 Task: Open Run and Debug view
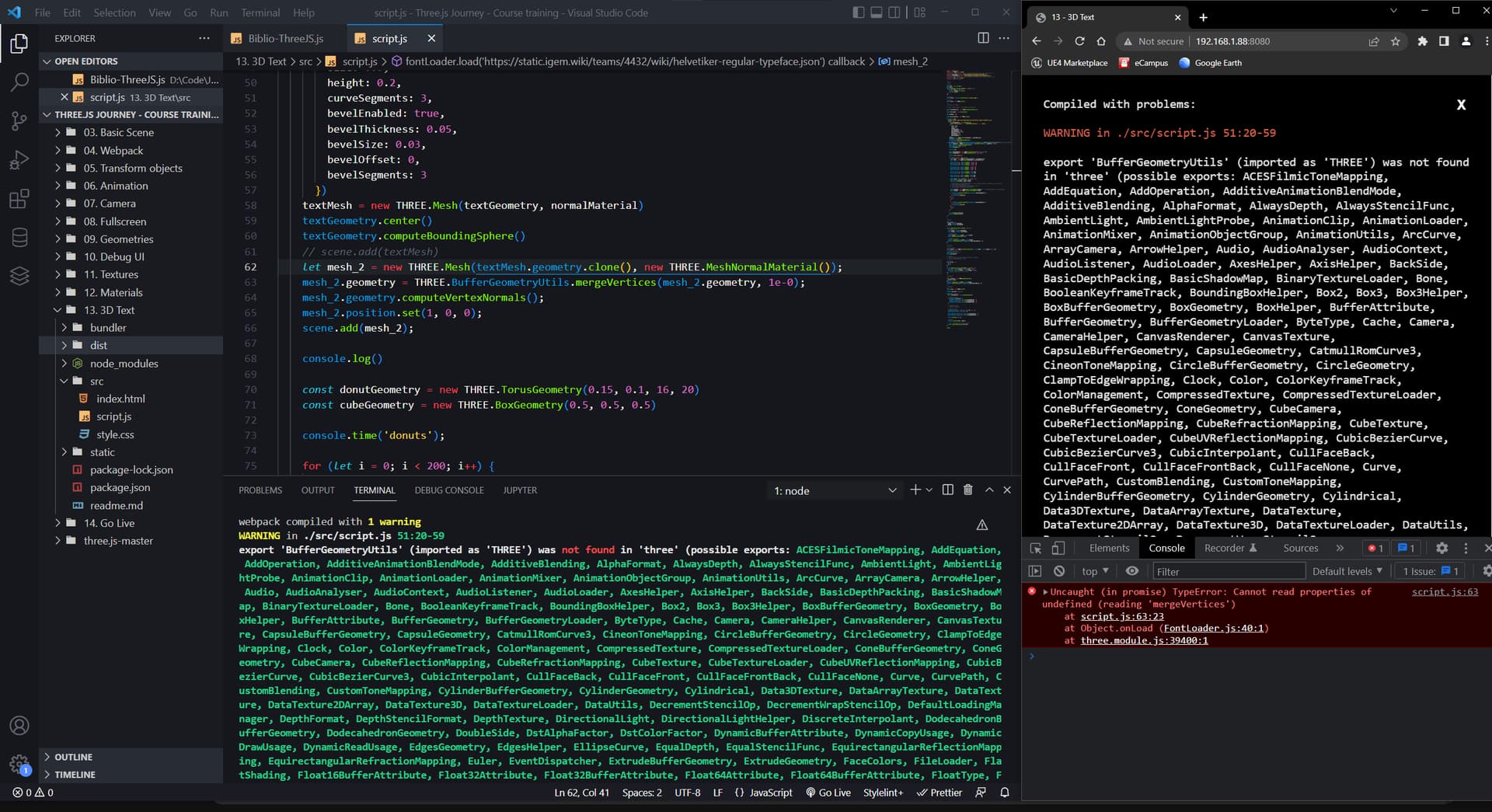coord(19,160)
